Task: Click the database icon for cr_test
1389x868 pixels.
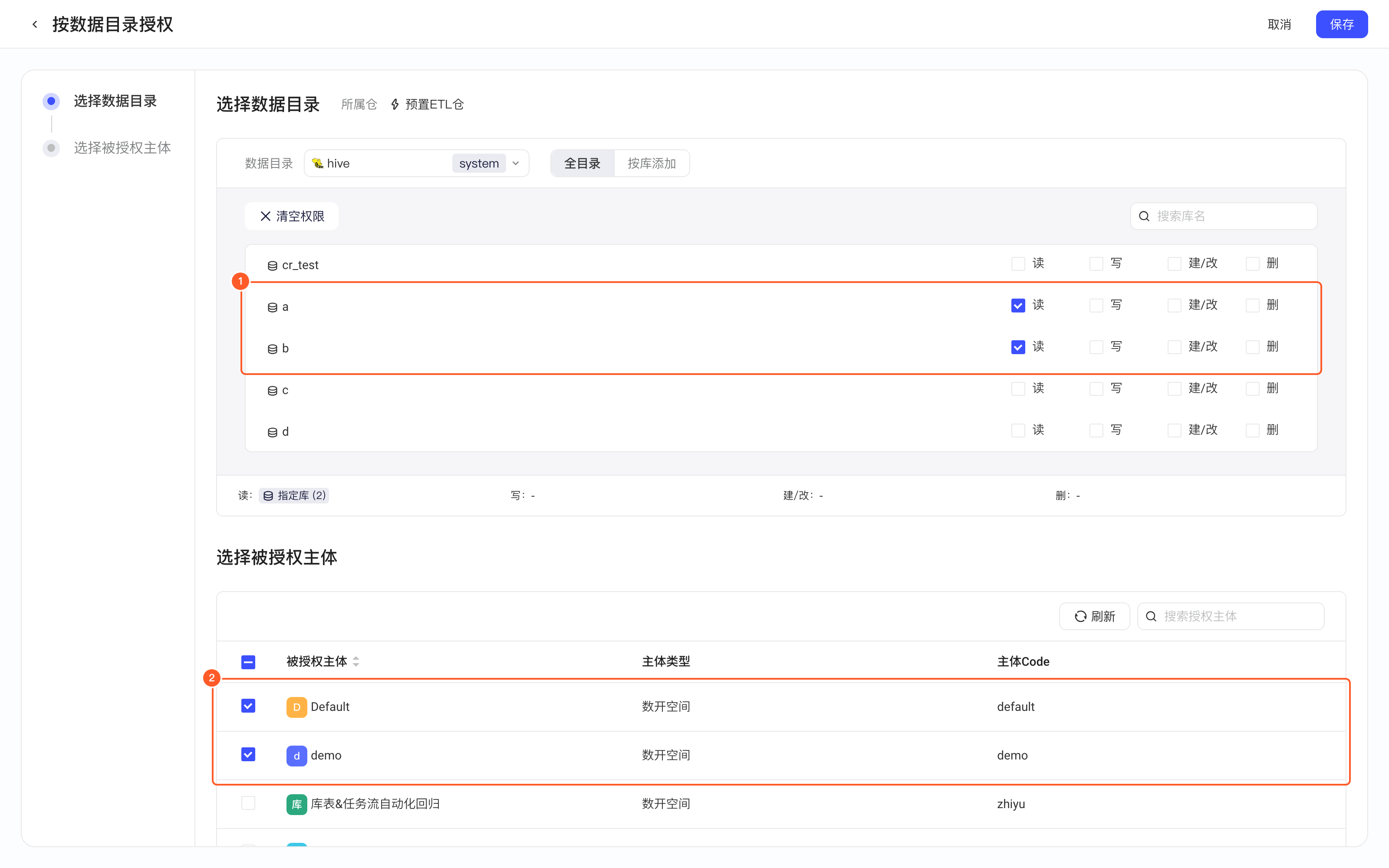Action: [272, 265]
